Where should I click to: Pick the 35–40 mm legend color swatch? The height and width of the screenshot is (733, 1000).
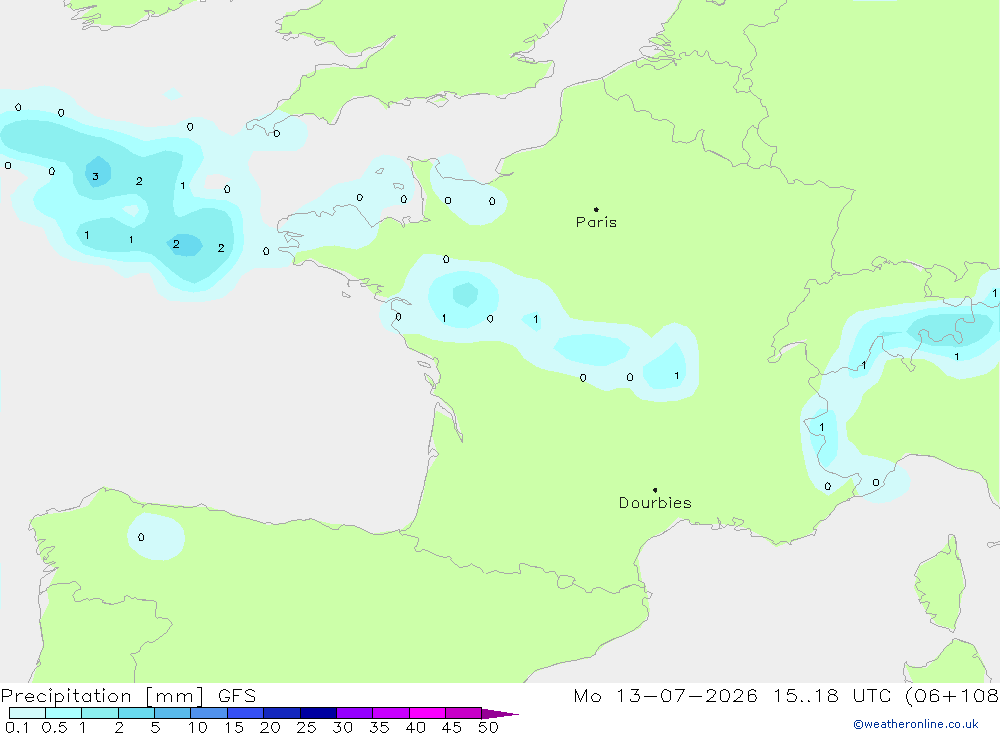click(390, 713)
